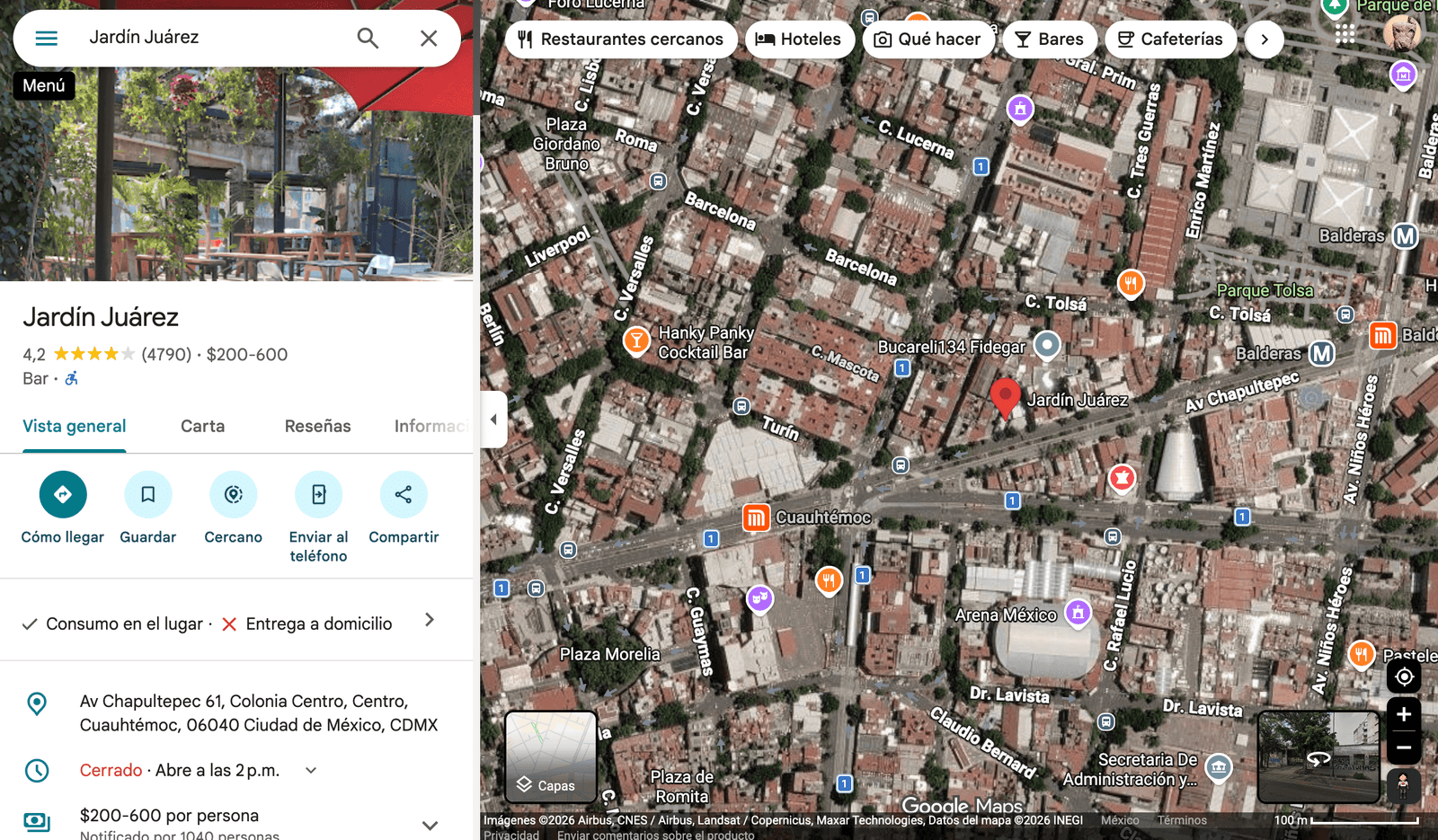Viewport: 1438px width, 840px height.
Task: Zoom out on the map
Action: point(1404,747)
